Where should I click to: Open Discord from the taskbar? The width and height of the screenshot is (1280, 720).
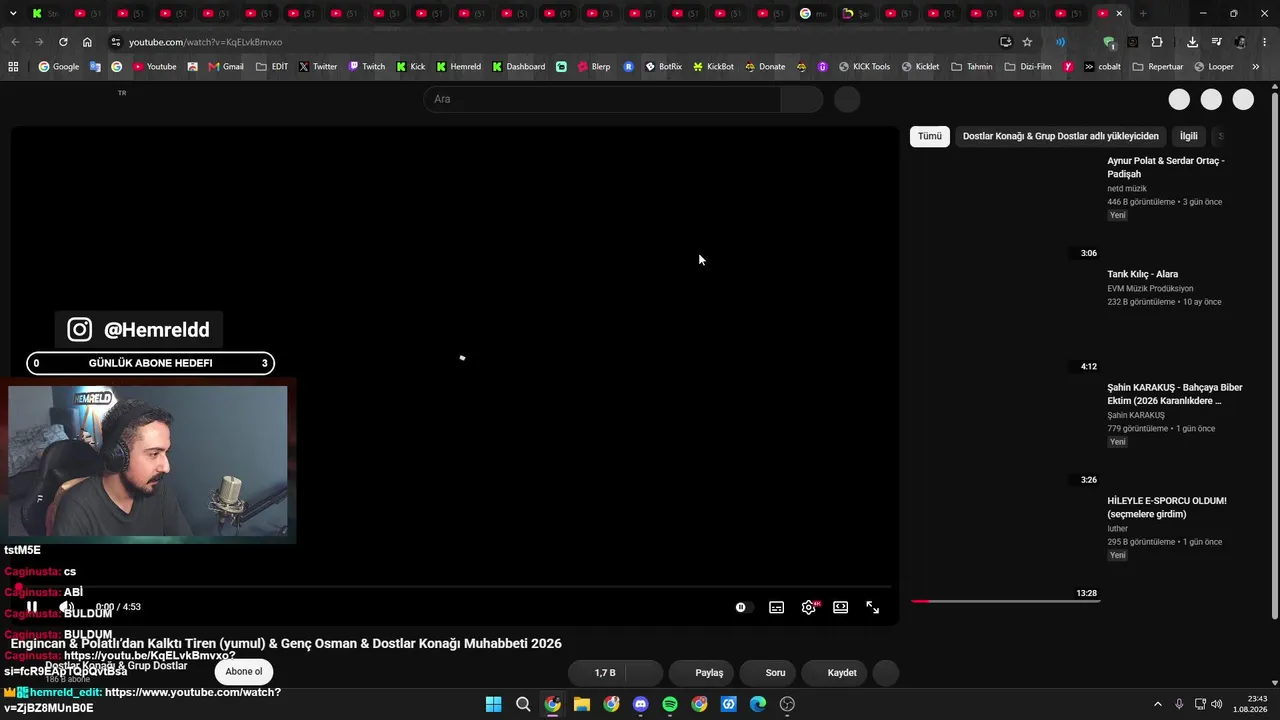point(641,704)
